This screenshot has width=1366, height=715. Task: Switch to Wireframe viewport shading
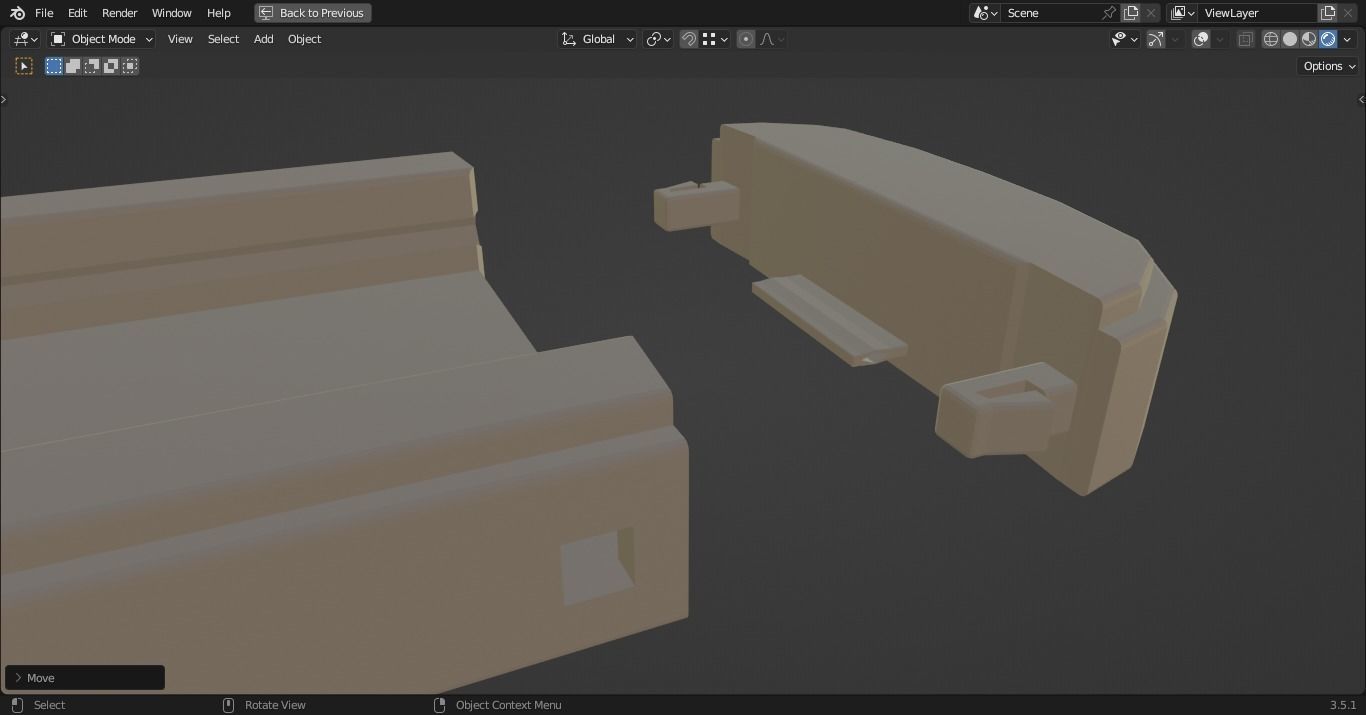click(1271, 39)
